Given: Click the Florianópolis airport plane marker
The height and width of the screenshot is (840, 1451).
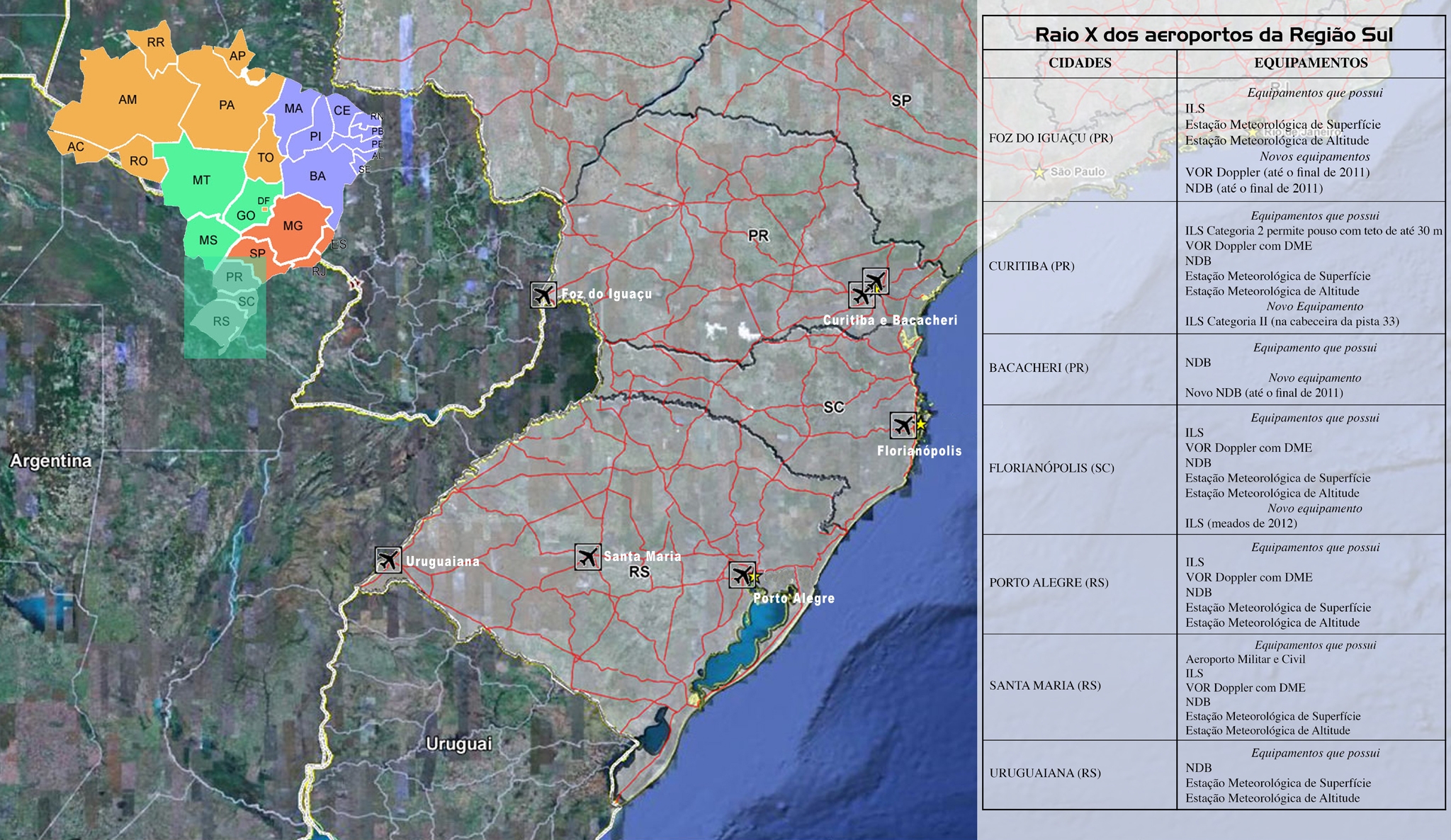Looking at the screenshot, I should point(903,426).
